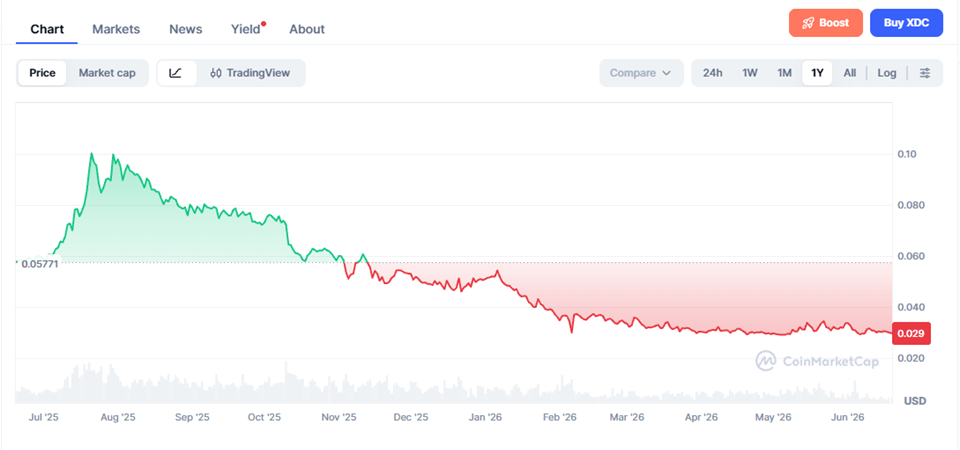The image size is (960, 450).
Task: Click the Oct '25 date label
Action: [x=264, y=418]
